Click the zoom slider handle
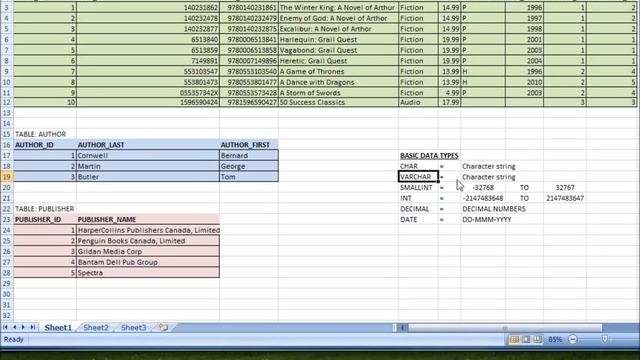Viewport: 640px width, 360px height. (605, 339)
